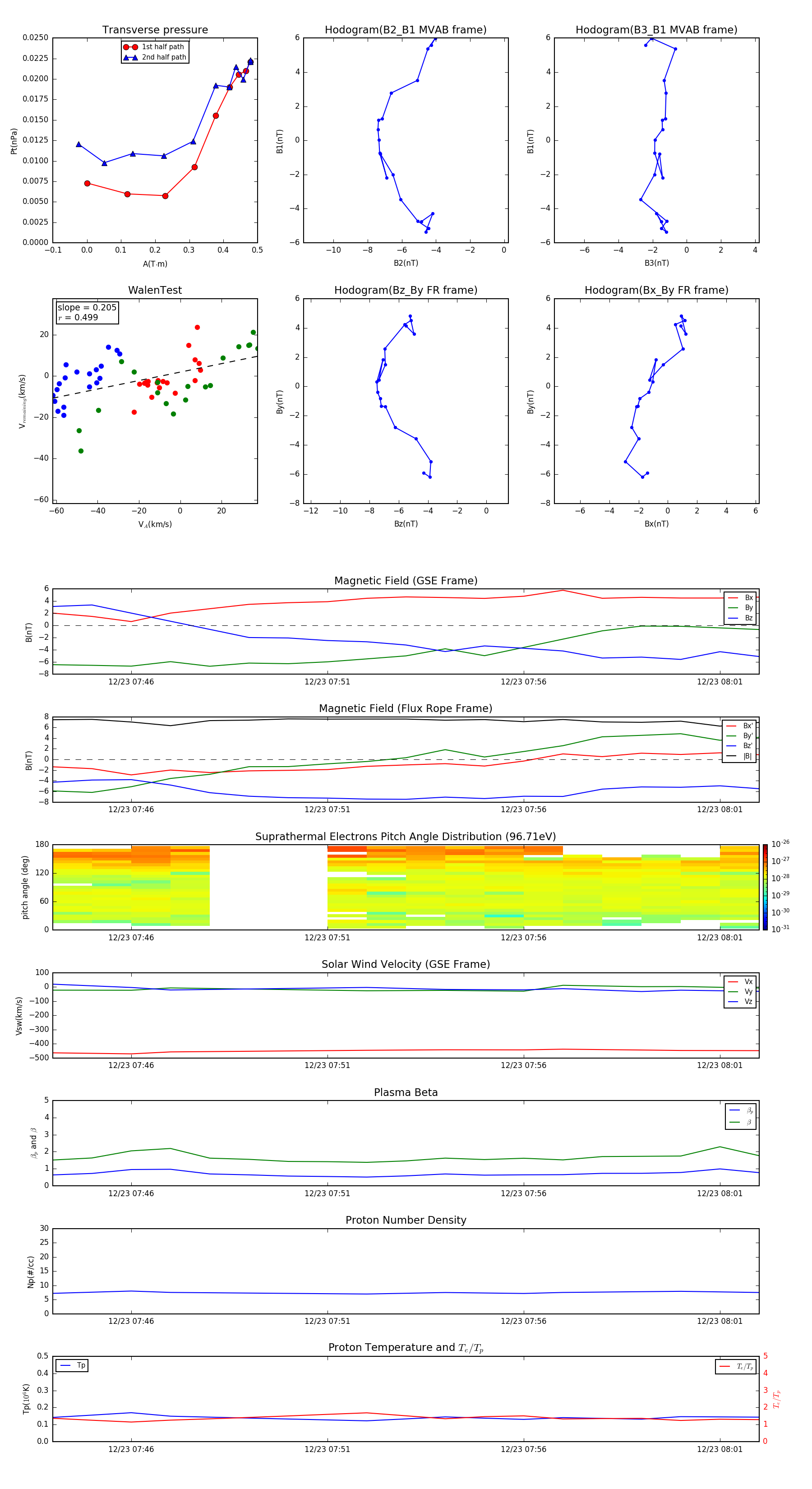Click the 'Np(#/cc)' y-axis label
Image resolution: width=812 pixels, height=1489 pixels.
coord(31,1272)
